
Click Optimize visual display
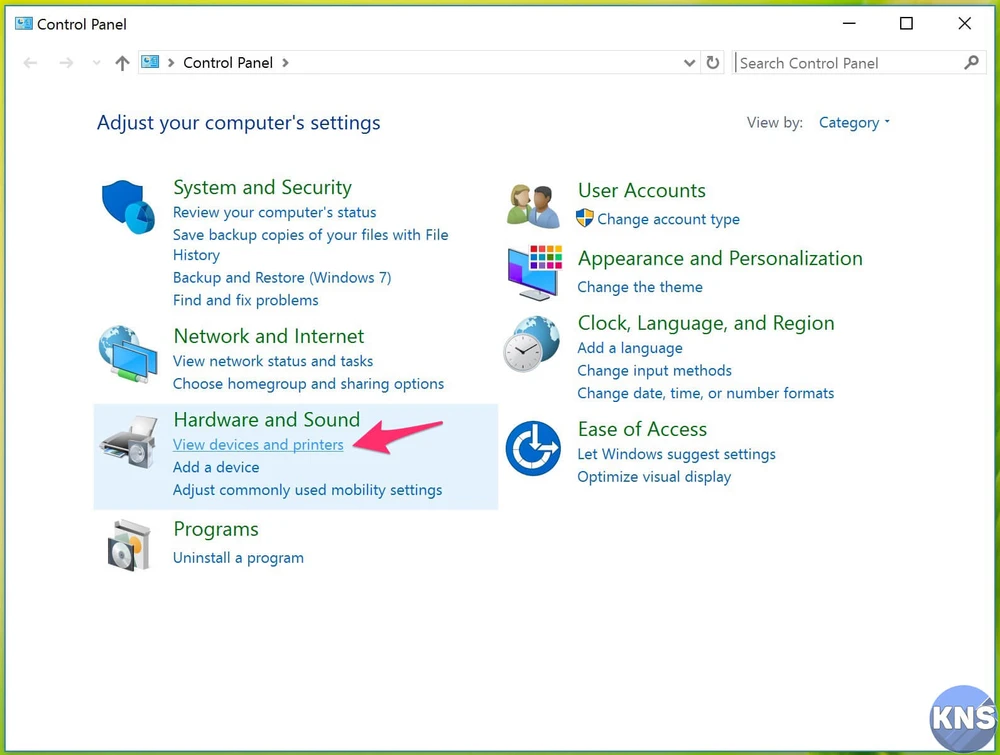[x=654, y=477]
